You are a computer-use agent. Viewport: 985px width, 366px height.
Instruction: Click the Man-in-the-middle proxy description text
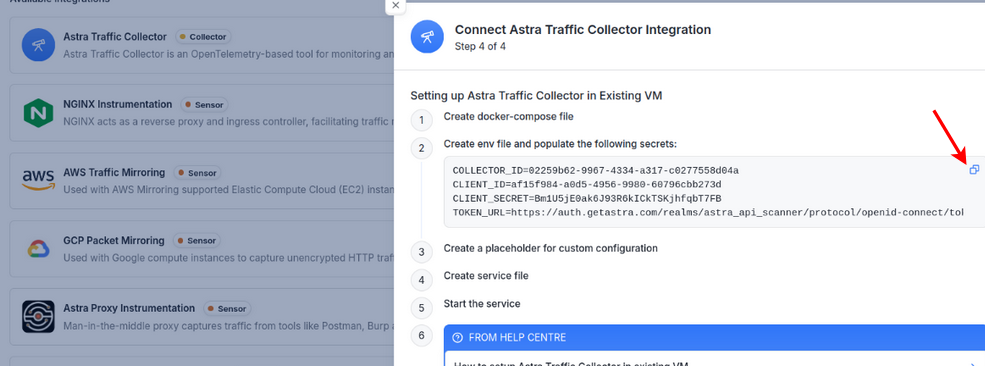(x=229, y=326)
